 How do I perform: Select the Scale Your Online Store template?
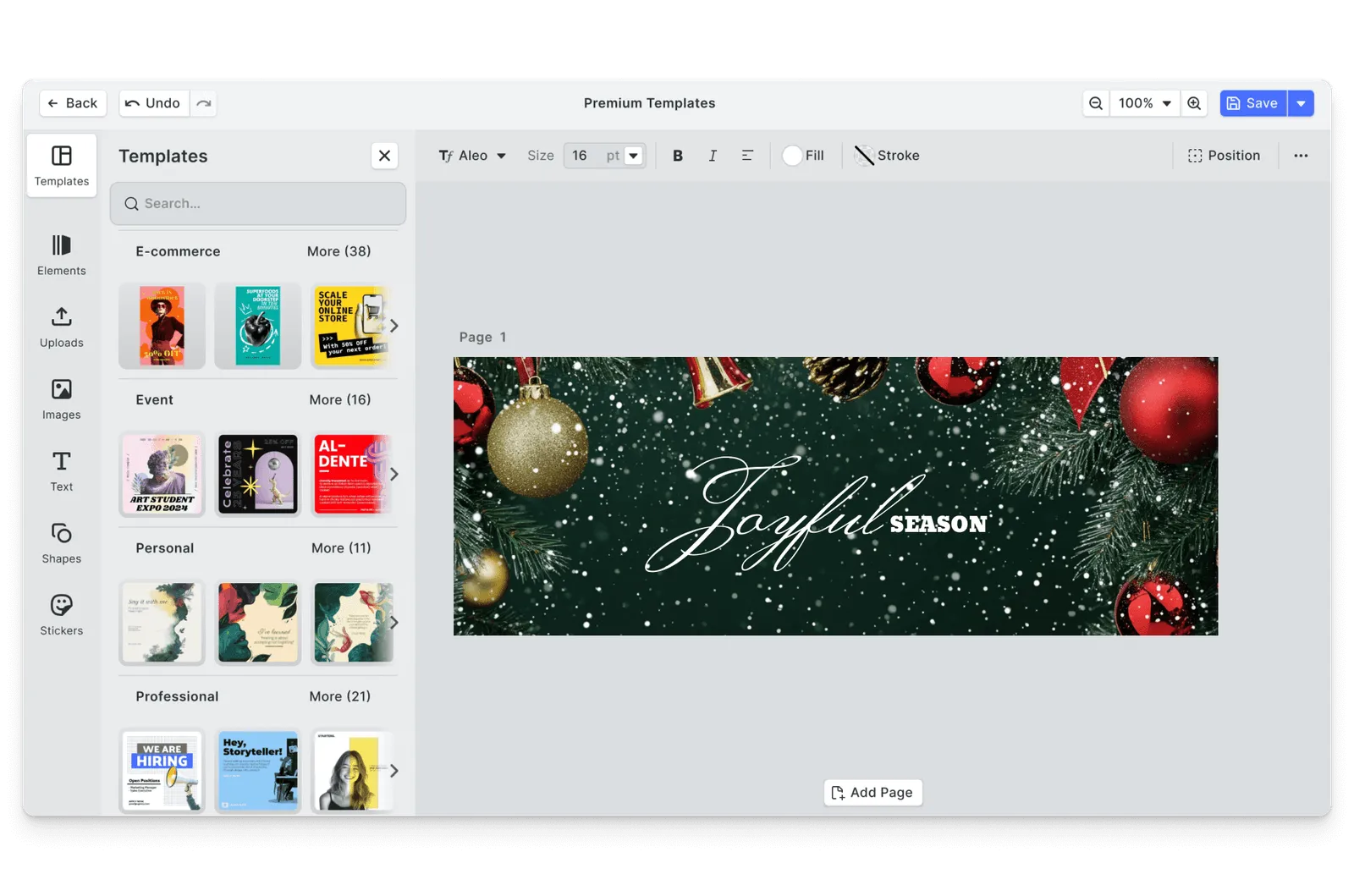pyautogui.click(x=351, y=326)
